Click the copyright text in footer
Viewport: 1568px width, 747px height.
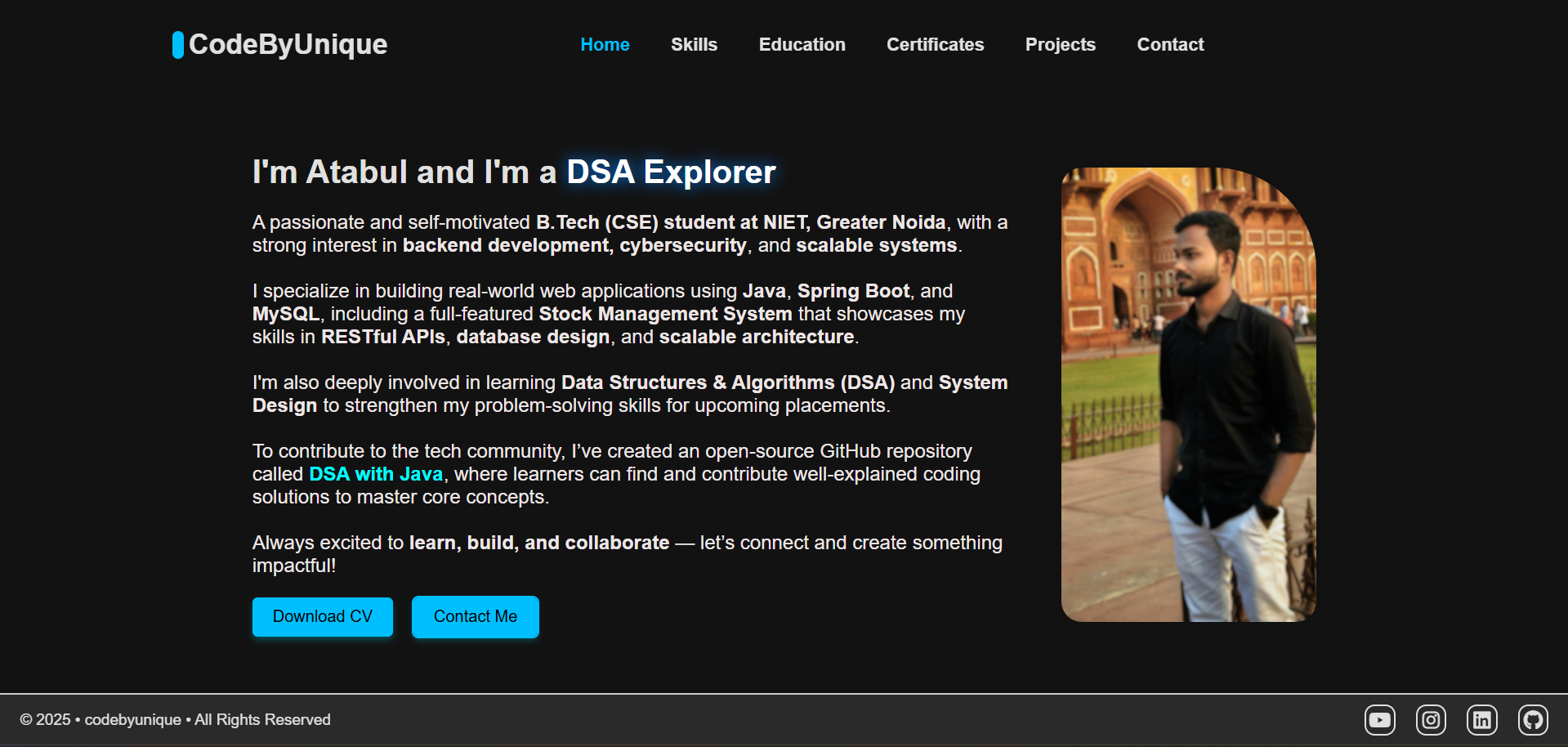(176, 719)
